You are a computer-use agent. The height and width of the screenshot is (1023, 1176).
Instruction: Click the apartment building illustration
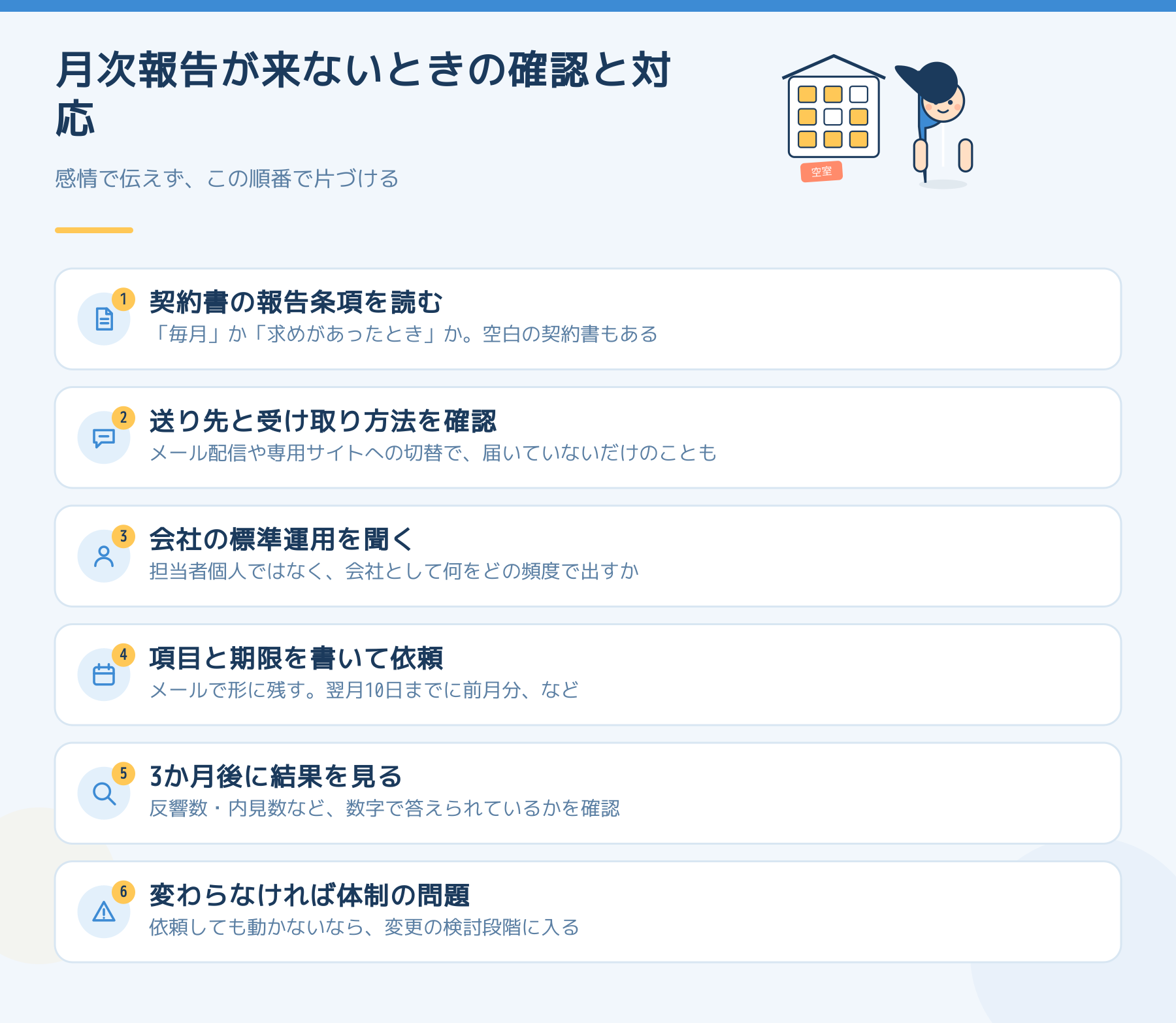click(834, 106)
